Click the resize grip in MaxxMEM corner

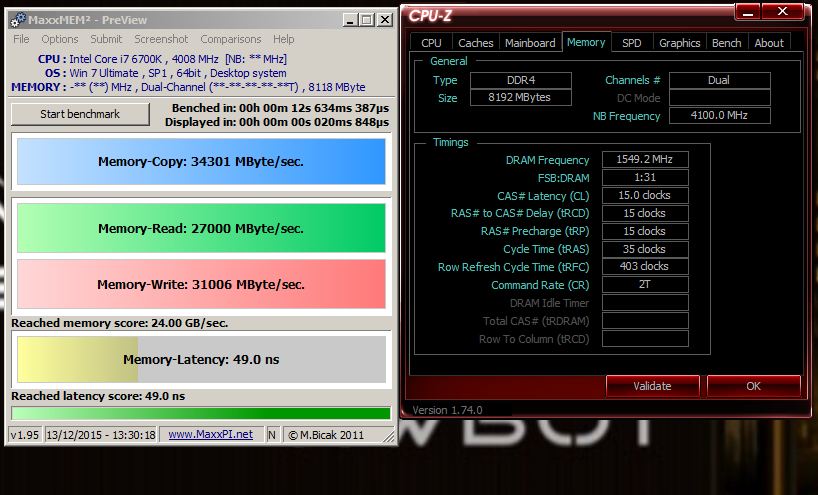pos(389,436)
